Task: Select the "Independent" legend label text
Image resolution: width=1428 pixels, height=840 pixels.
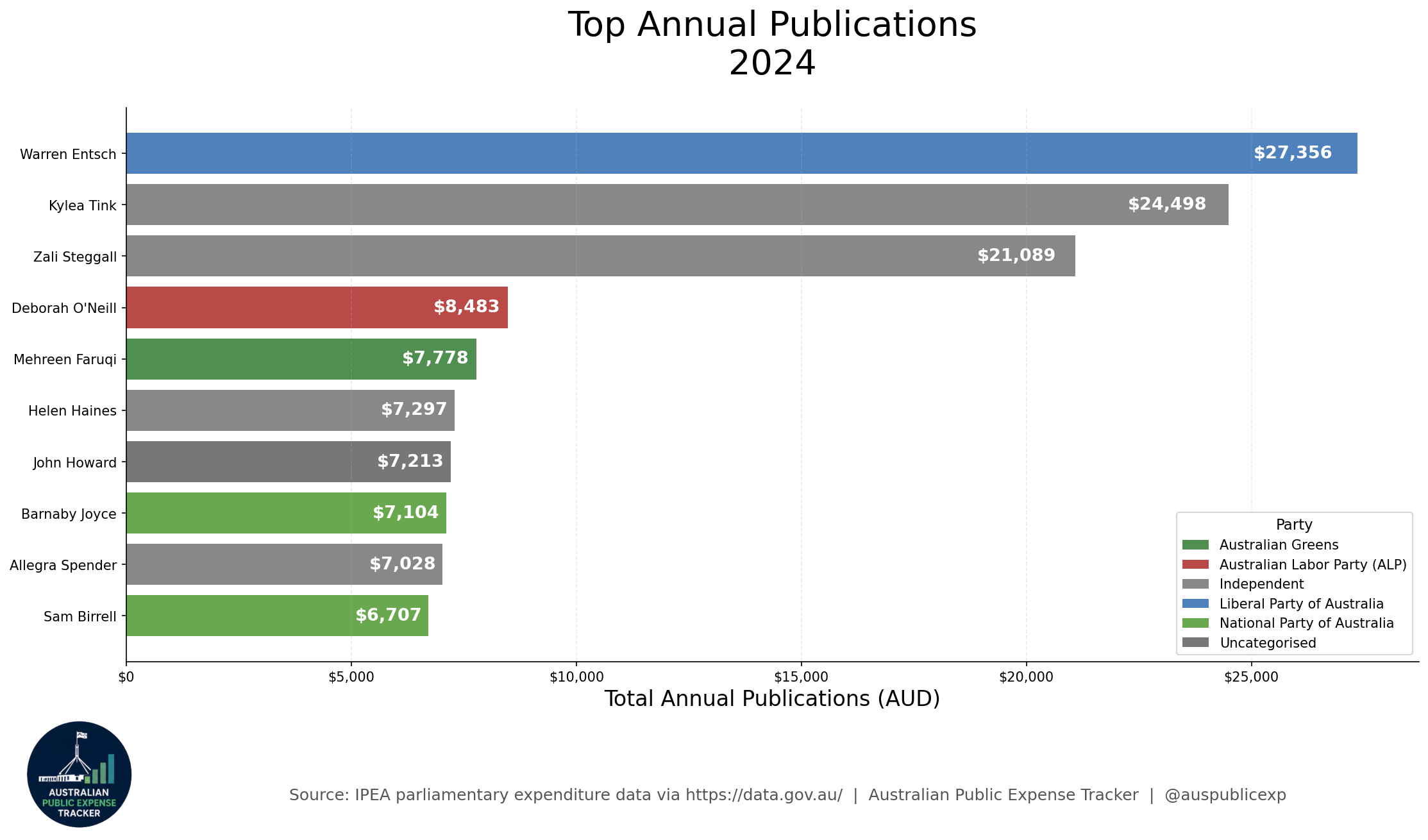Action: [x=1262, y=585]
